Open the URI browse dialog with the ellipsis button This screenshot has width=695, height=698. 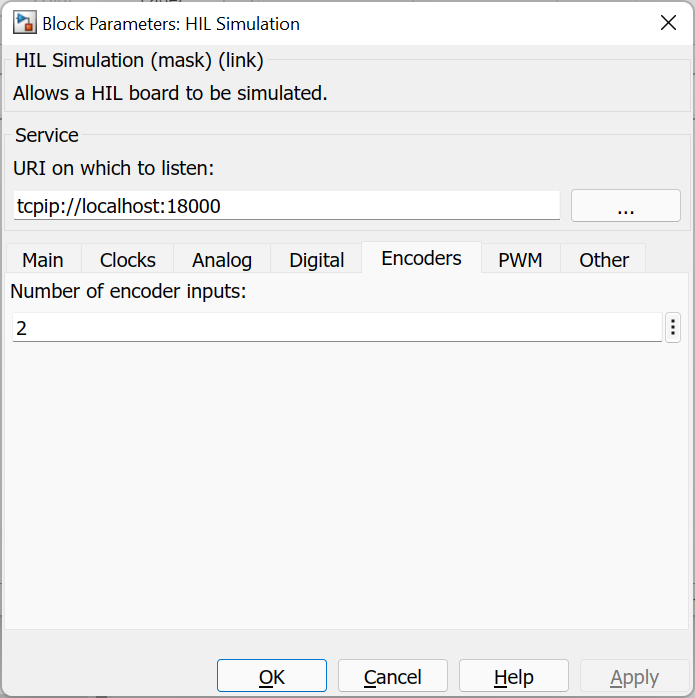click(x=625, y=206)
